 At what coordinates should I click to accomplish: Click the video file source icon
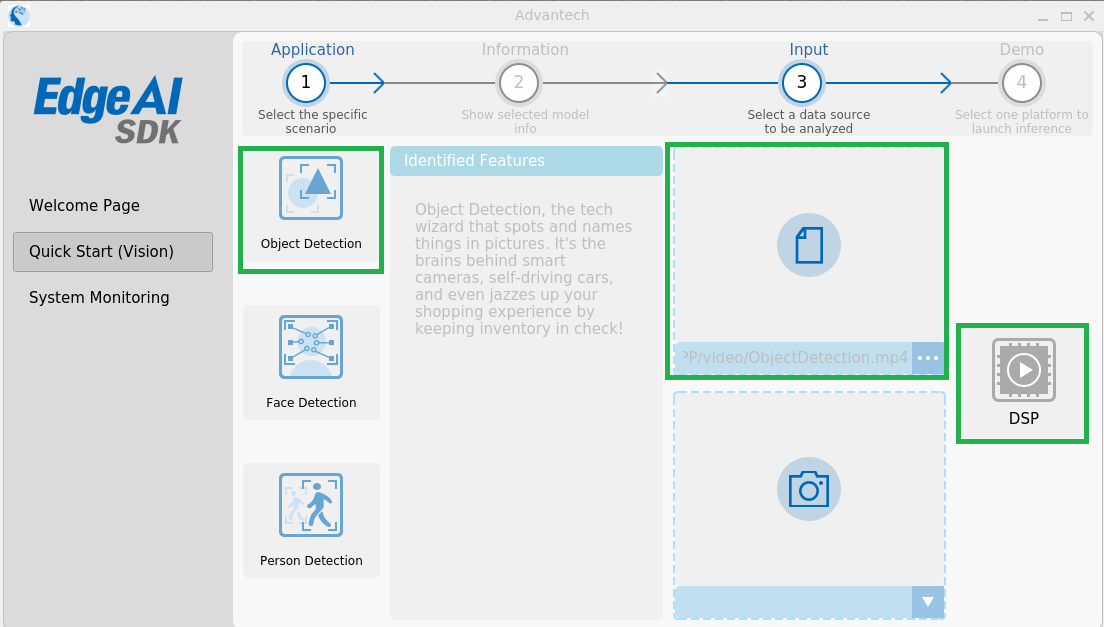(808, 244)
